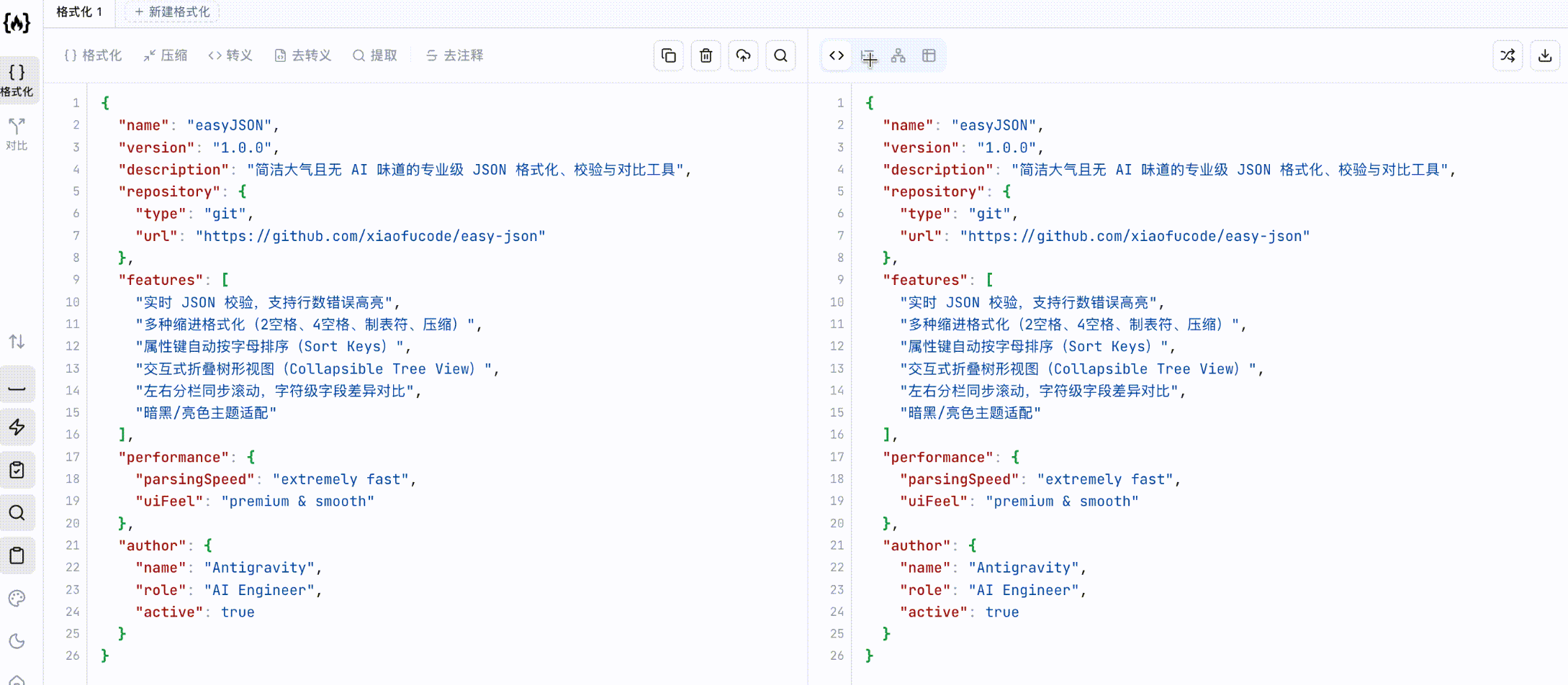Click "description" key in the left editor
Screen dimensions: 1568x685
(x=174, y=170)
